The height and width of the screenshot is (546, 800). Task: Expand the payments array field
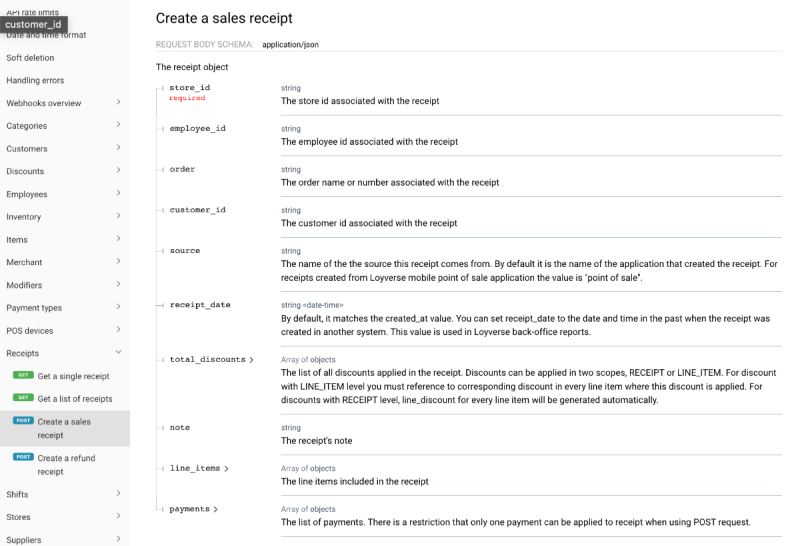[193, 509]
